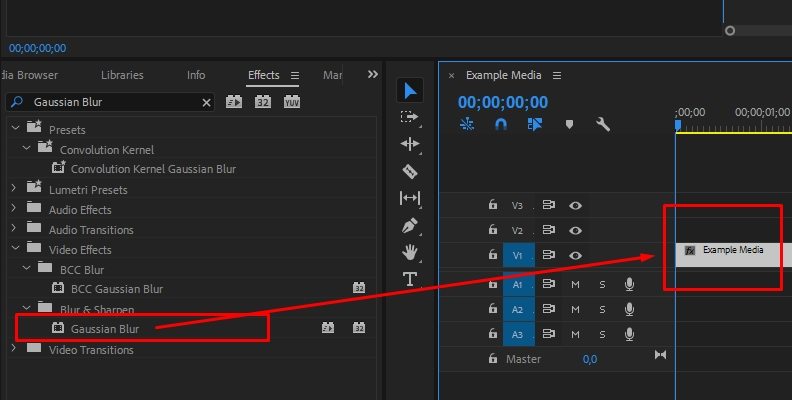This screenshot has width=792, height=400.
Task: Hide track V1 output eye
Action: click(575, 256)
